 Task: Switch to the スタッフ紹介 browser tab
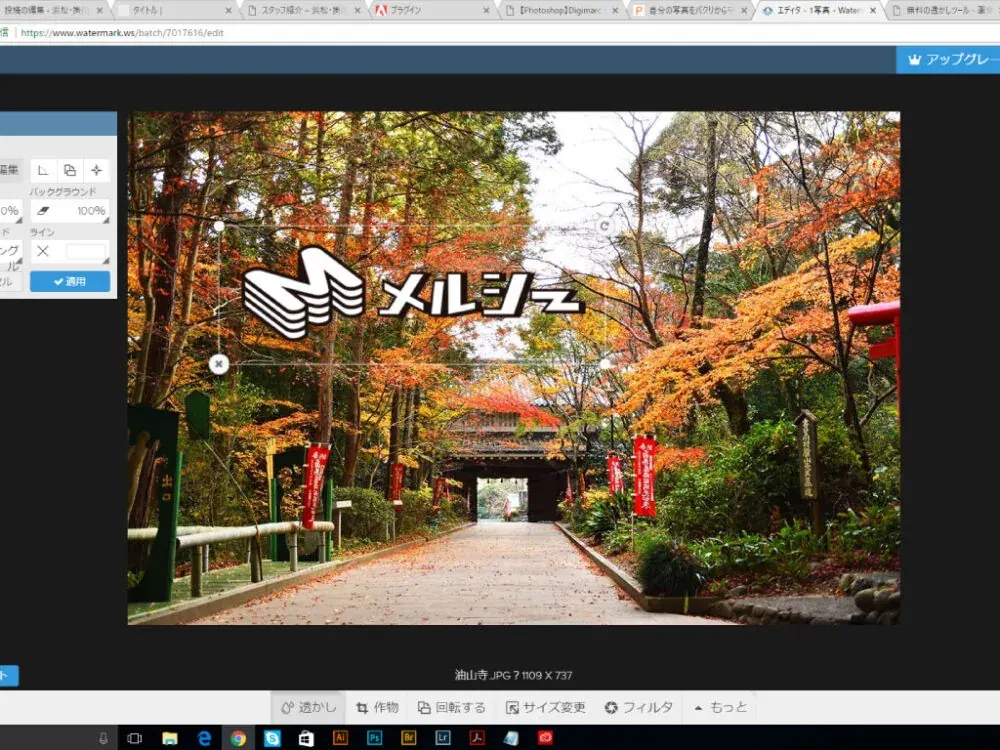(x=304, y=10)
